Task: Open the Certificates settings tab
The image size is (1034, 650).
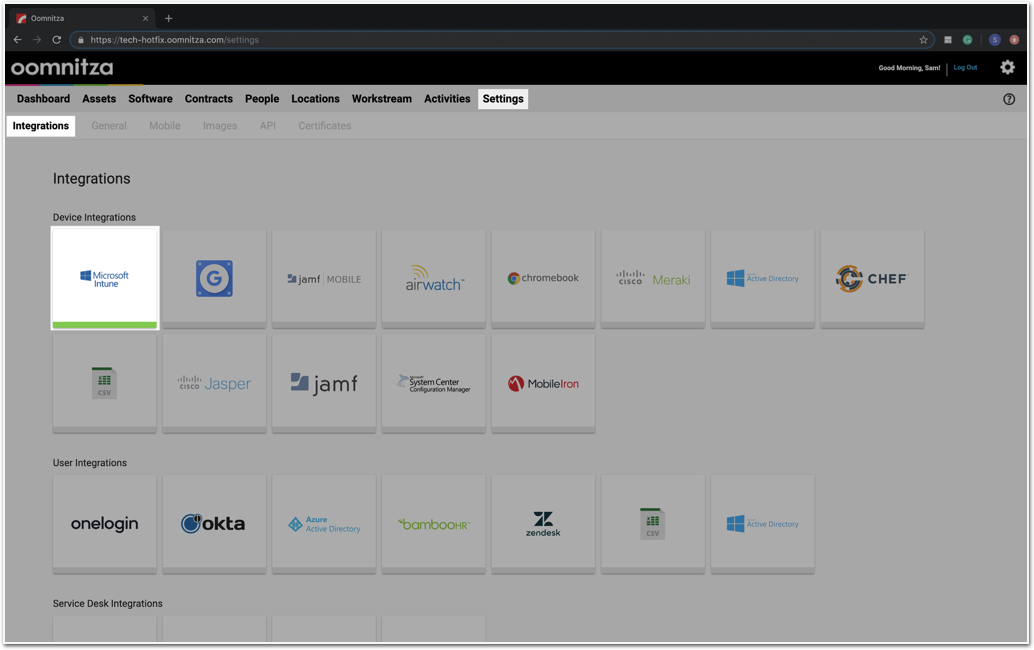Action: point(324,126)
